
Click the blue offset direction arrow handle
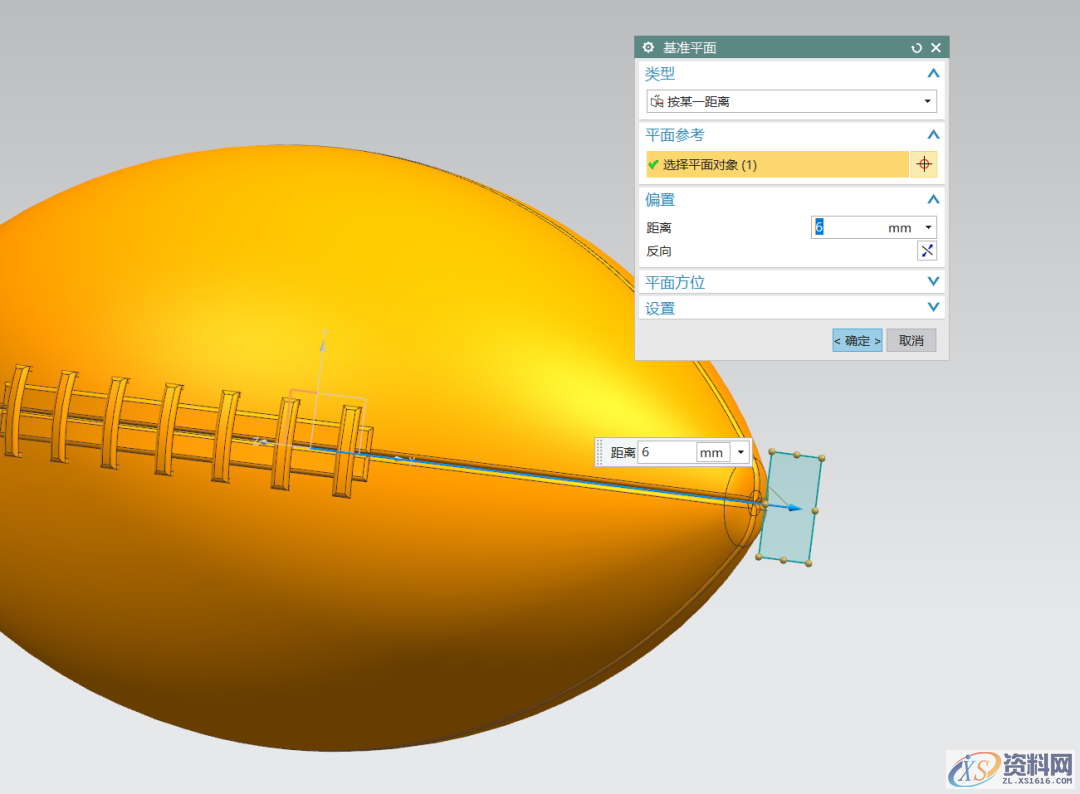coord(795,508)
